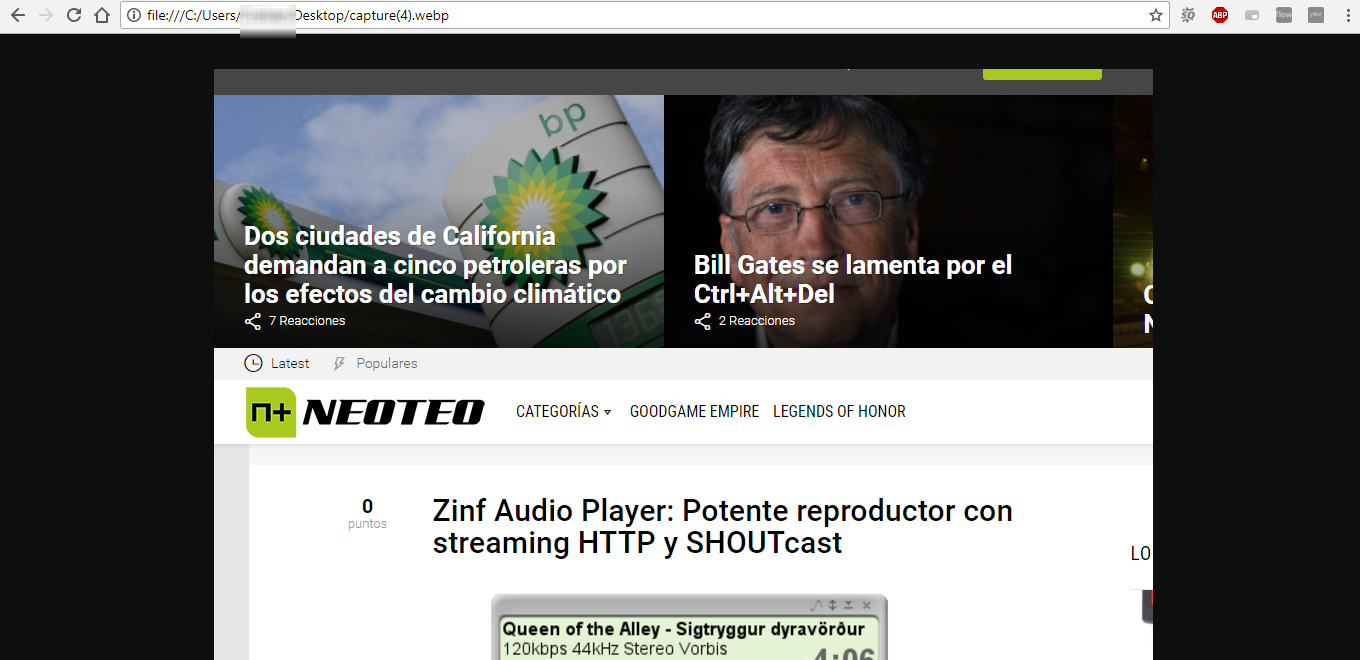Click the share icon beside 7 Reacciones
The width and height of the screenshot is (1360, 660).
click(253, 321)
